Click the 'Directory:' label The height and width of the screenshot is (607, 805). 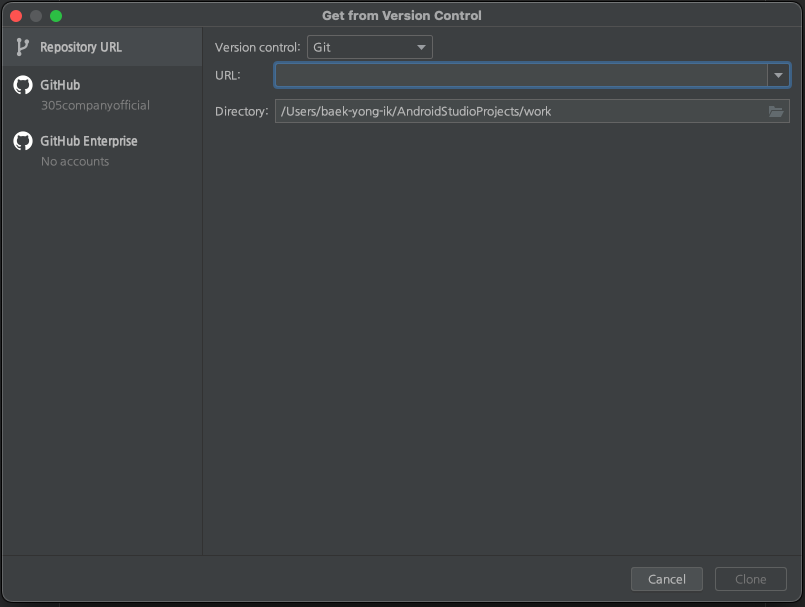[x=241, y=111]
